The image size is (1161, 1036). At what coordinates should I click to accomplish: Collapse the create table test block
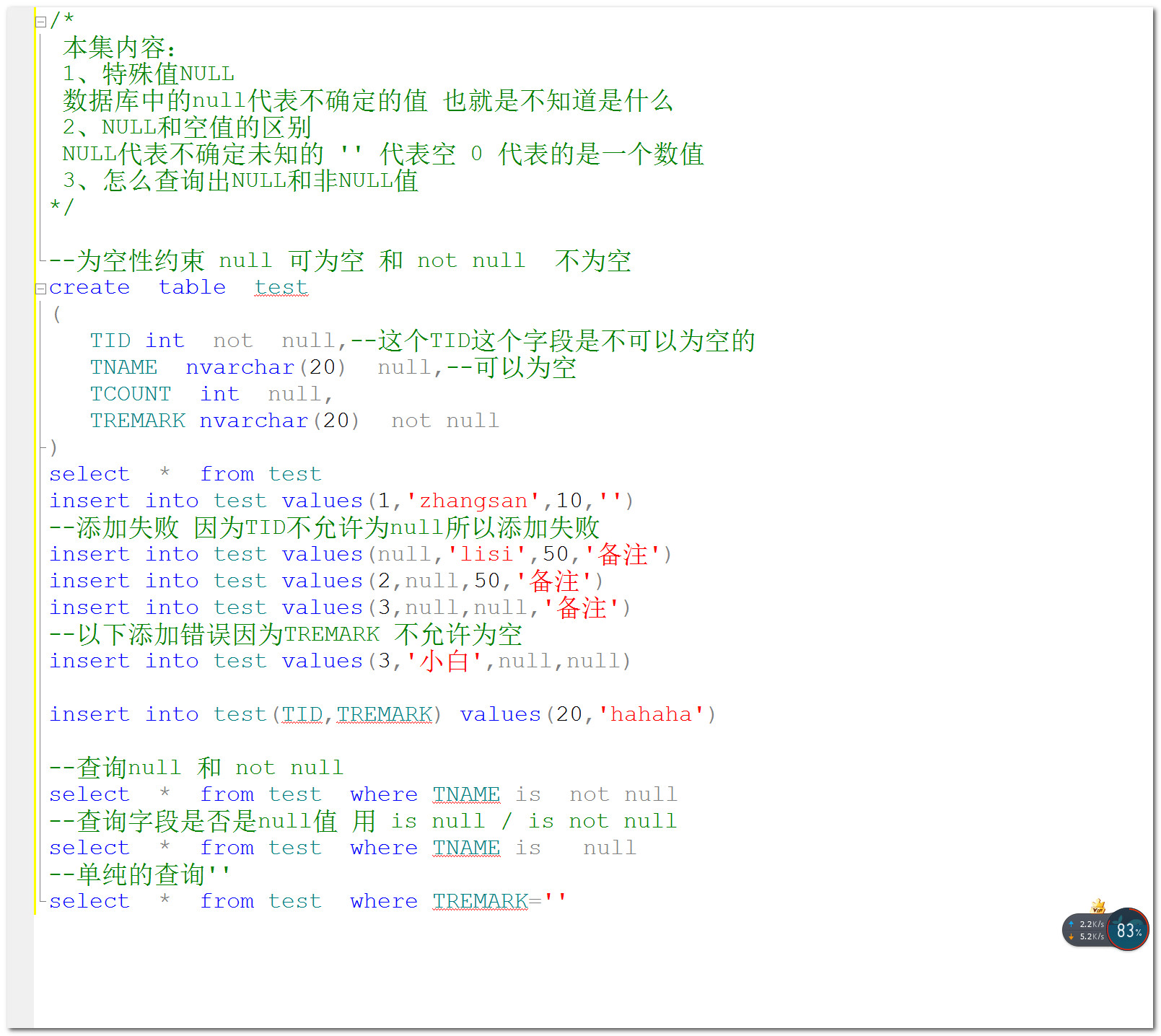coord(41,289)
